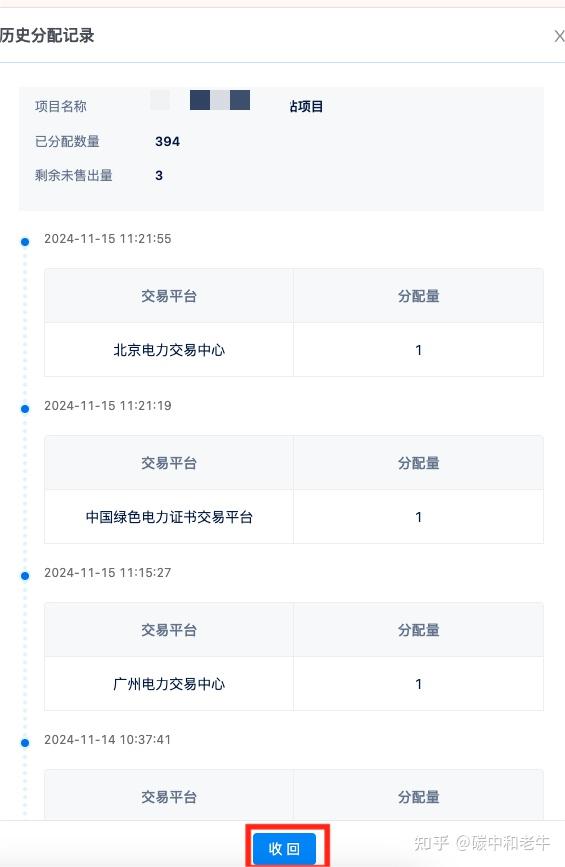The height and width of the screenshot is (867, 565).
Task: Click the 2024-11-14 10:37:41 timestamp
Action: (x=108, y=740)
